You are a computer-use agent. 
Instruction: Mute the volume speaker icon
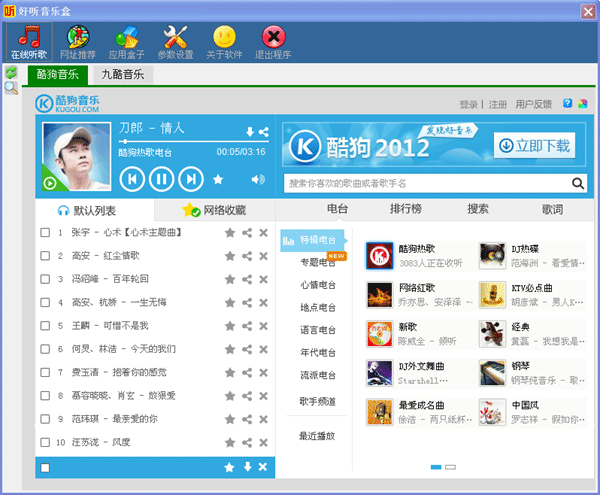[x=258, y=179]
